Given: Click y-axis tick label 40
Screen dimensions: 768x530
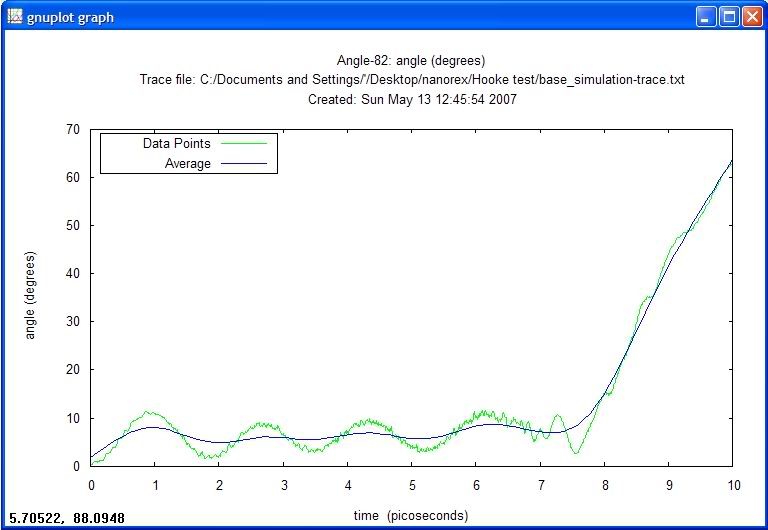Looking at the screenshot, I should click(x=72, y=273).
